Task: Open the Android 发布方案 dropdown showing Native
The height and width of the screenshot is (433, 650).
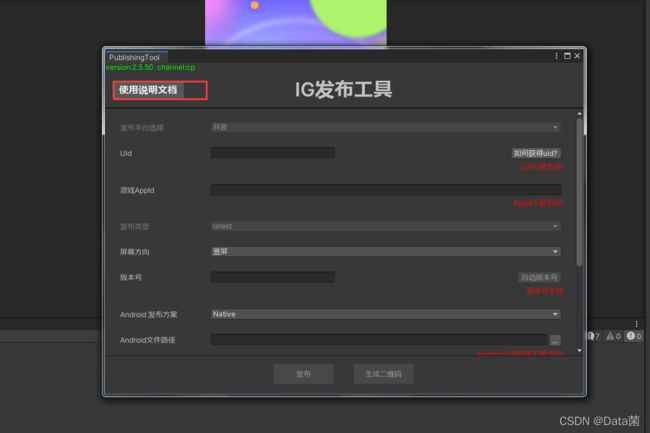Action: [386, 314]
